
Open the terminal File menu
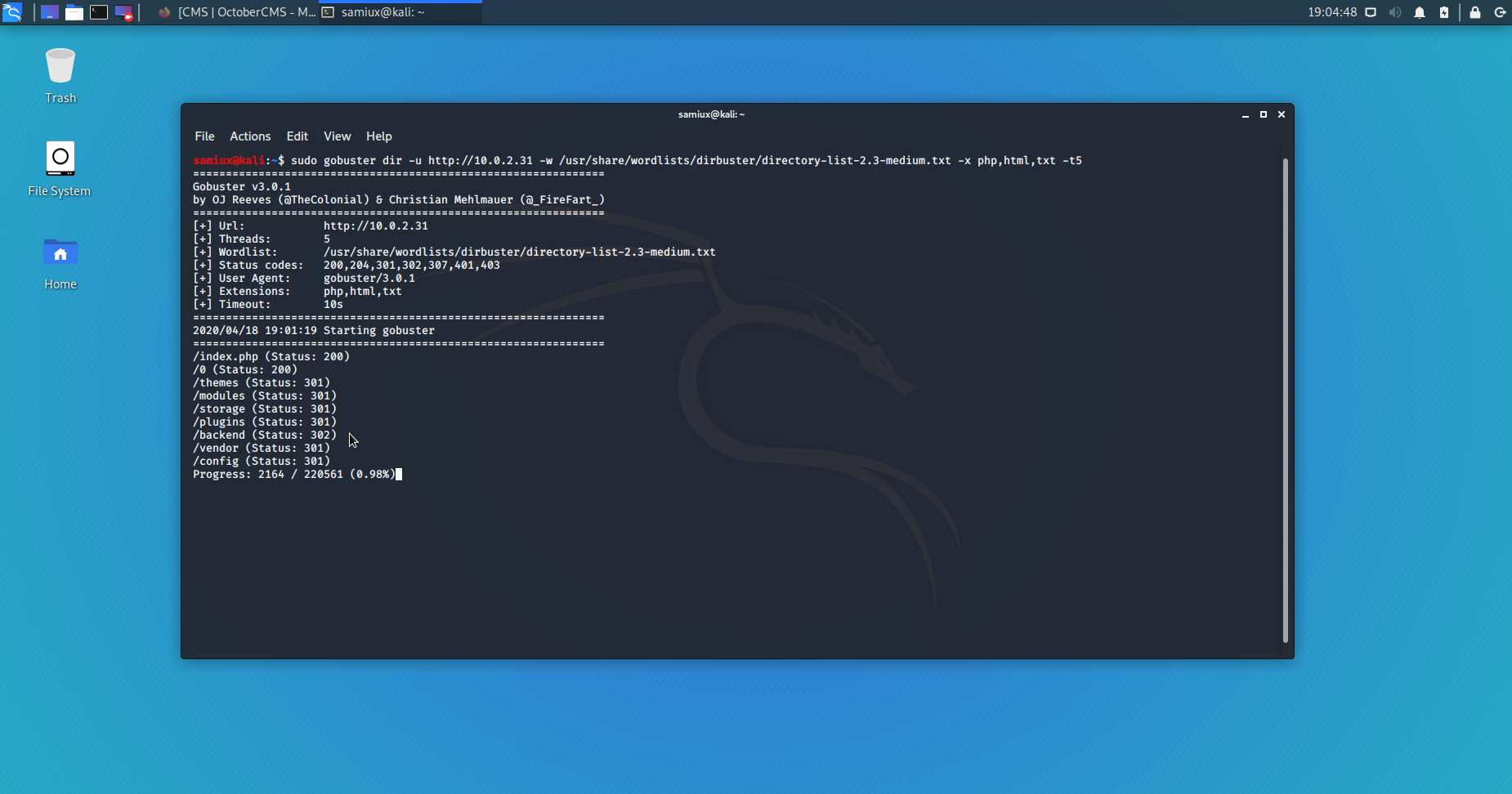[x=204, y=136]
